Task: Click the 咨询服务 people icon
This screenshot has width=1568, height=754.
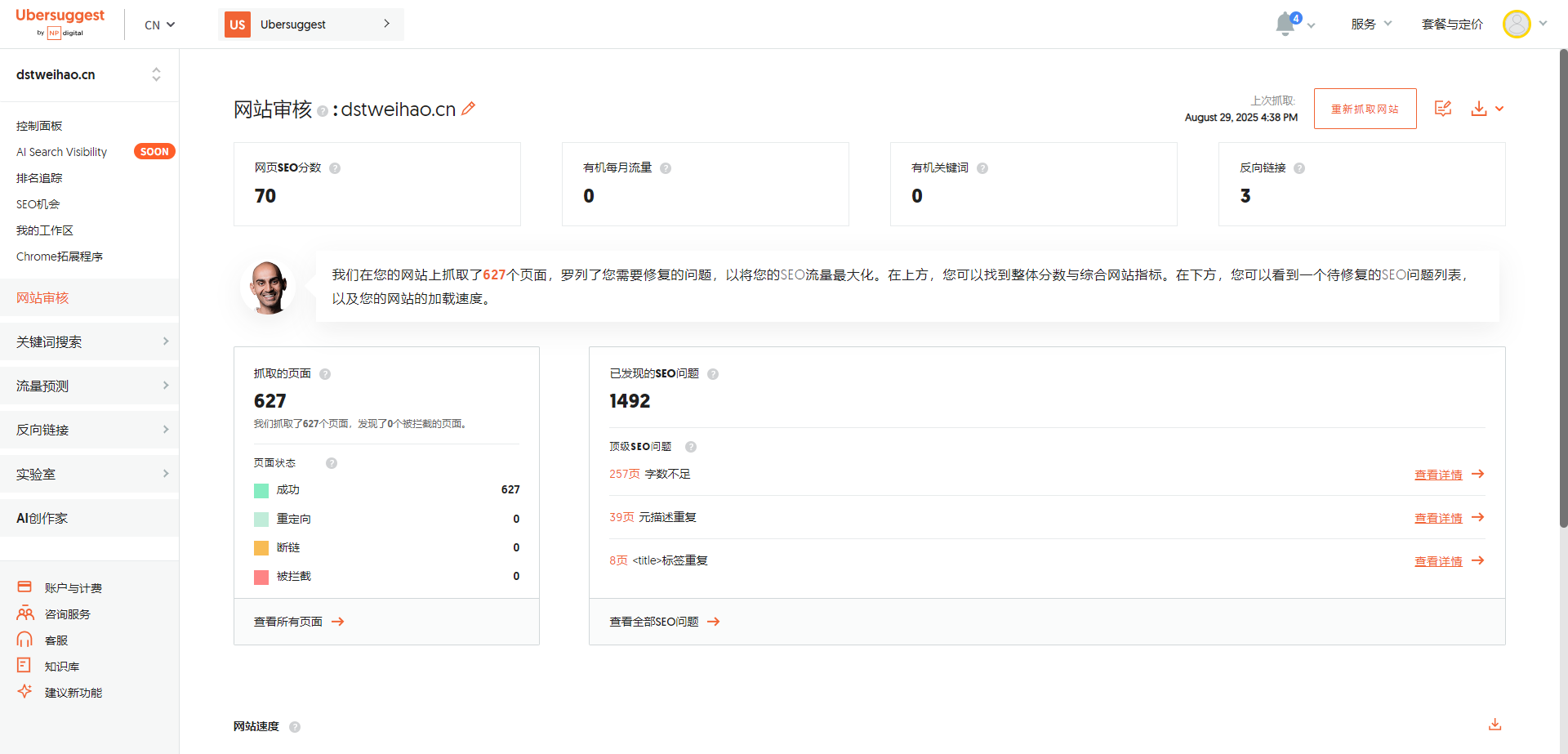Action: (25, 613)
